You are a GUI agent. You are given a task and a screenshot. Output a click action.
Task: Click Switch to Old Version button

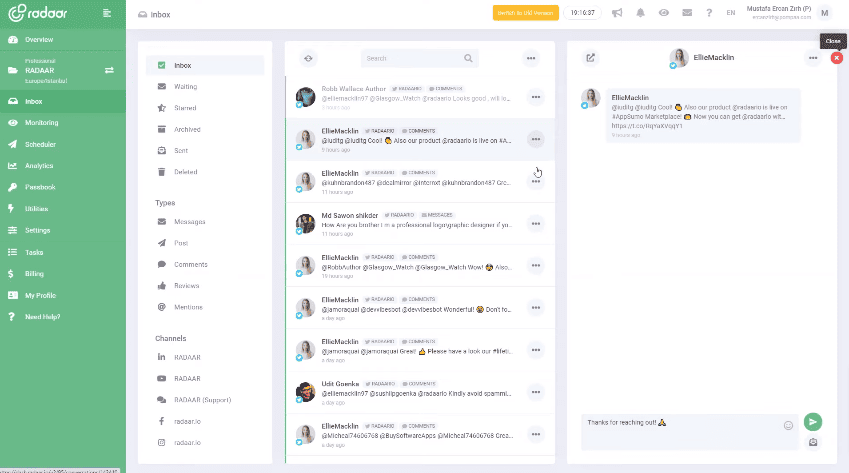525,13
